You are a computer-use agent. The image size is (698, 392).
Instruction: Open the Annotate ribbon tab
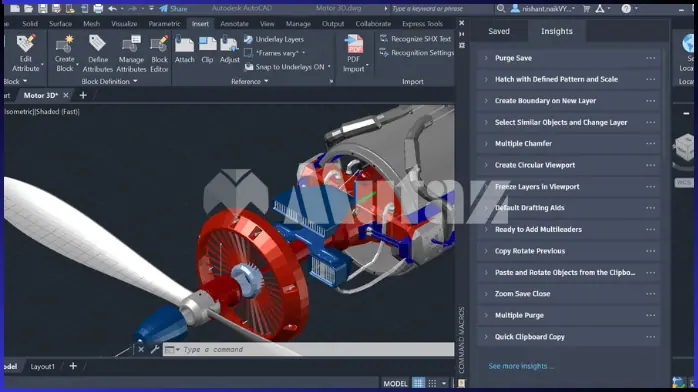click(x=234, y=24)
